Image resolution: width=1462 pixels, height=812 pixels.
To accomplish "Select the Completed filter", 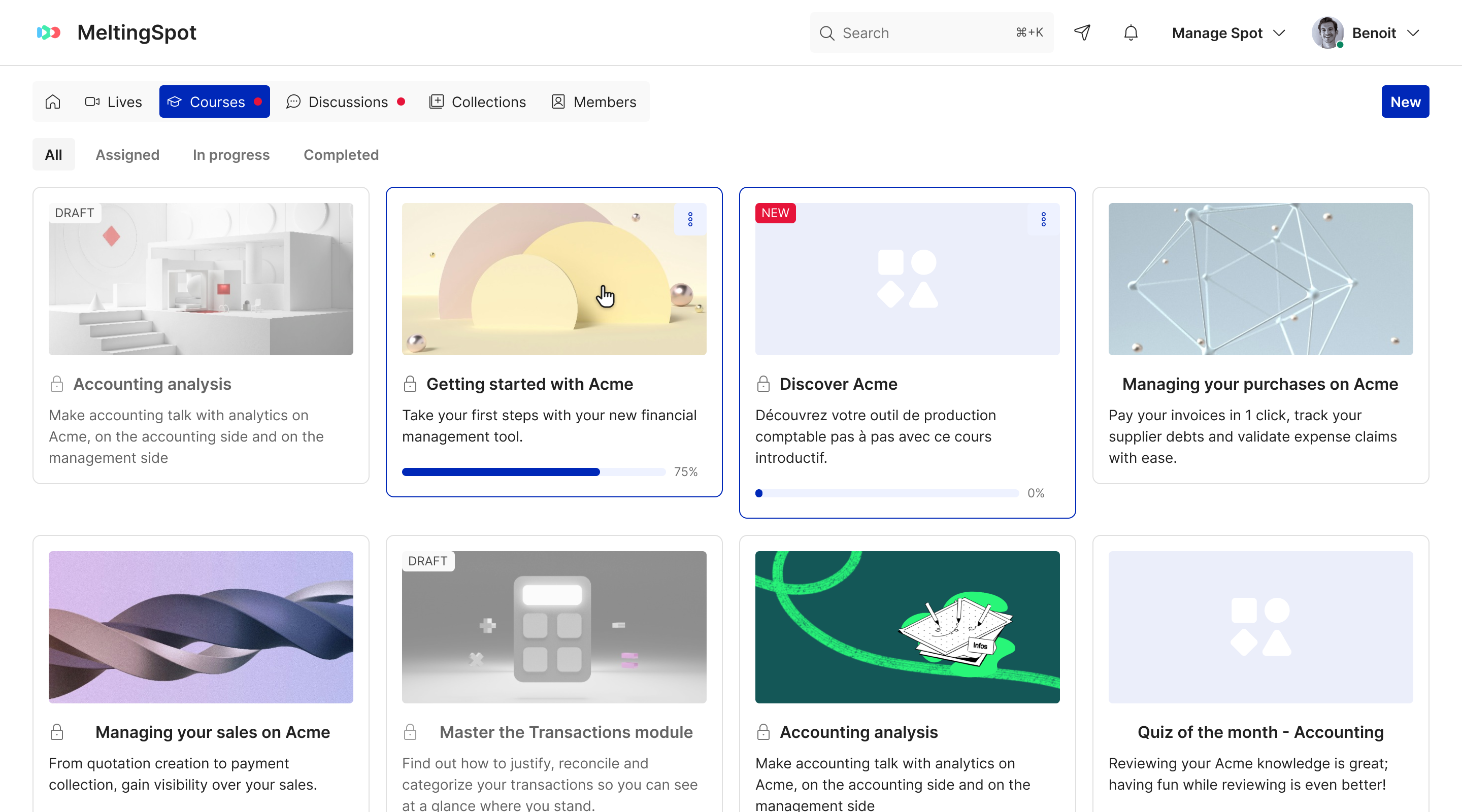I will pos(341,154).
